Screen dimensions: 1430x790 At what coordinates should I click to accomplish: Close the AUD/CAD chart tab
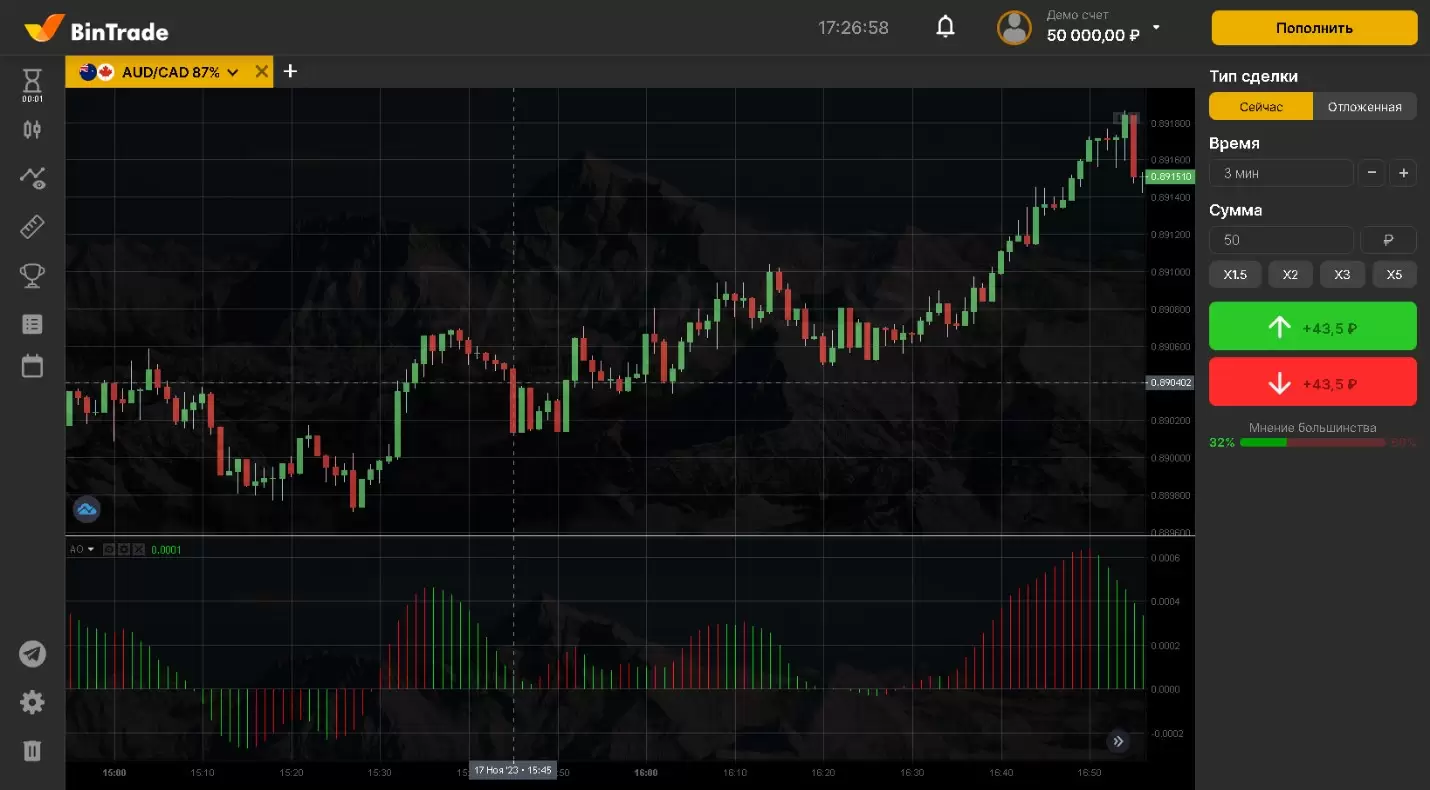pyautogui.click(x=261, y=71)
